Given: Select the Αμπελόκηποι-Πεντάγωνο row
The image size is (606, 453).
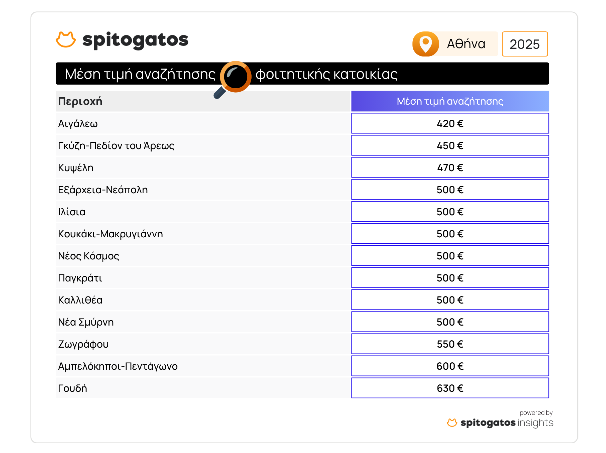Looking at the screenshot, I should [302, 366].
